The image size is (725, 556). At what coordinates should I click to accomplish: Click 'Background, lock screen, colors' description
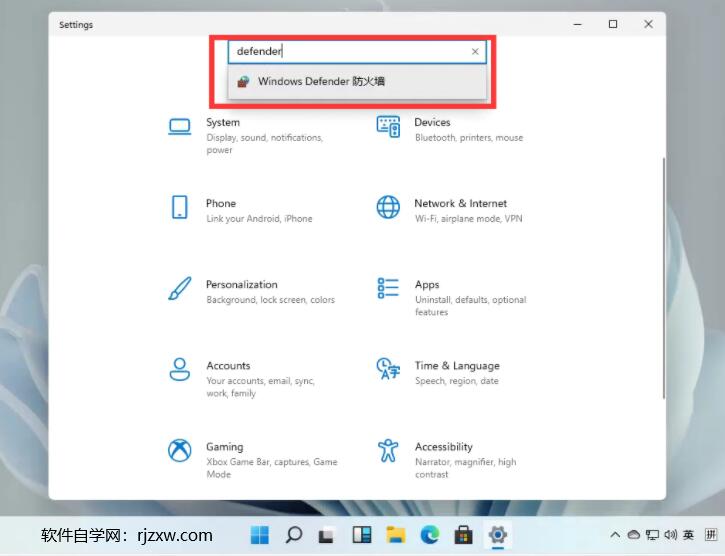click(x=270, y=300)
